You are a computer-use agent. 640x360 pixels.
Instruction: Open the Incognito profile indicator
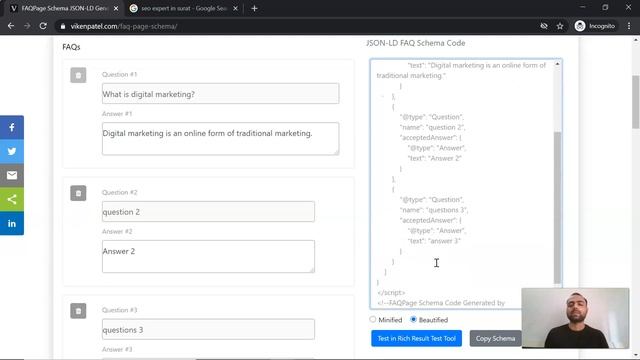click(595, 26)
